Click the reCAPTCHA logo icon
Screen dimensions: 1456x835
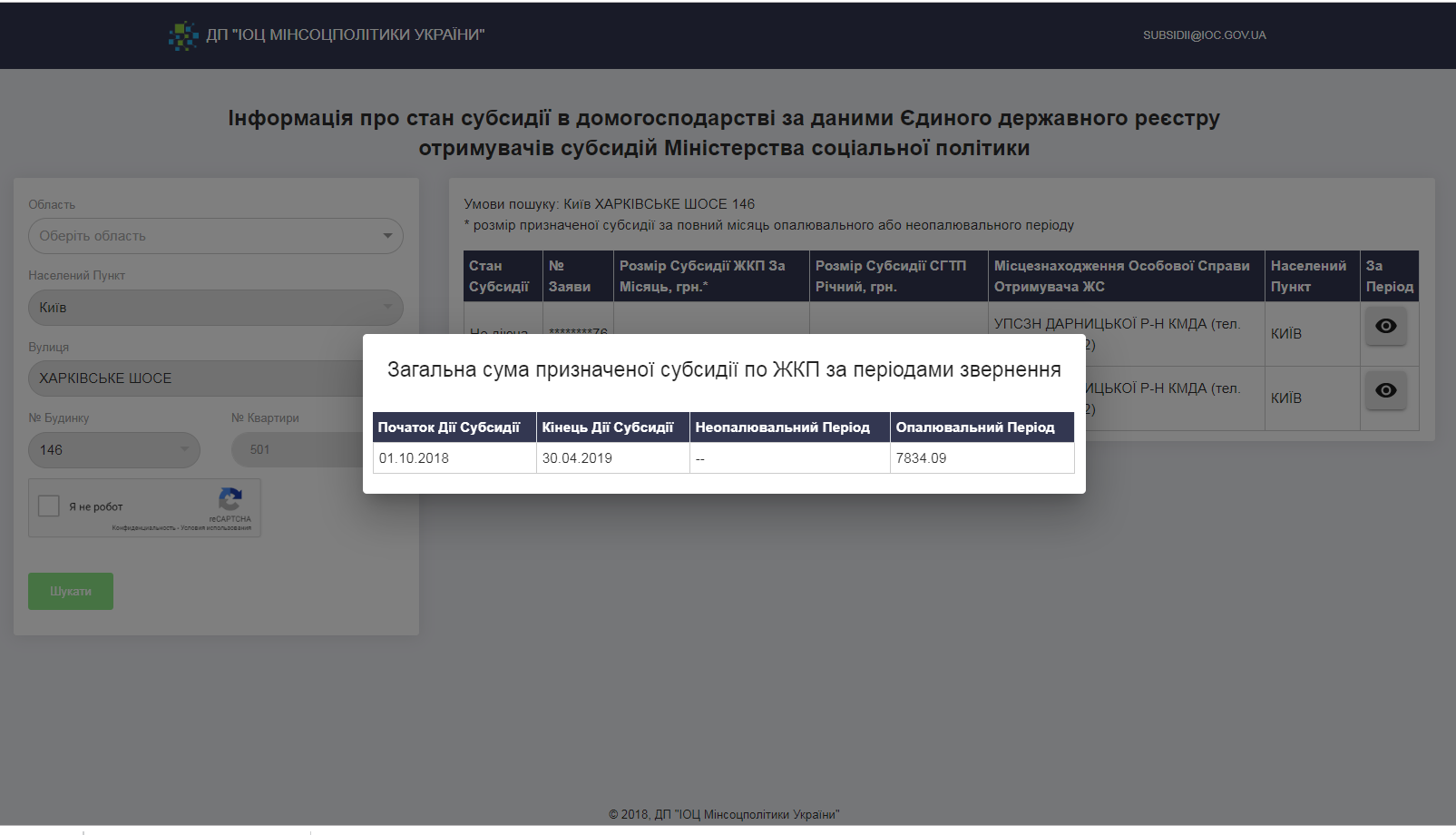(230, 499)
